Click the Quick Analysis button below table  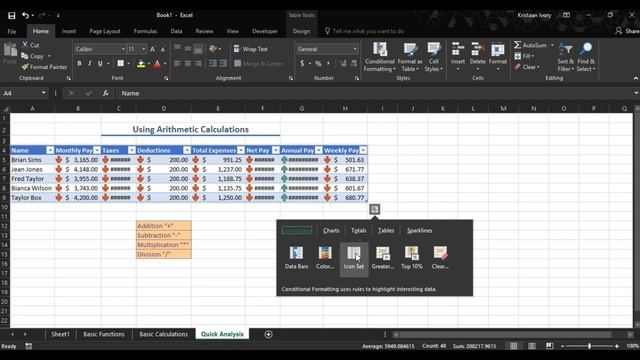coord(374,209)
